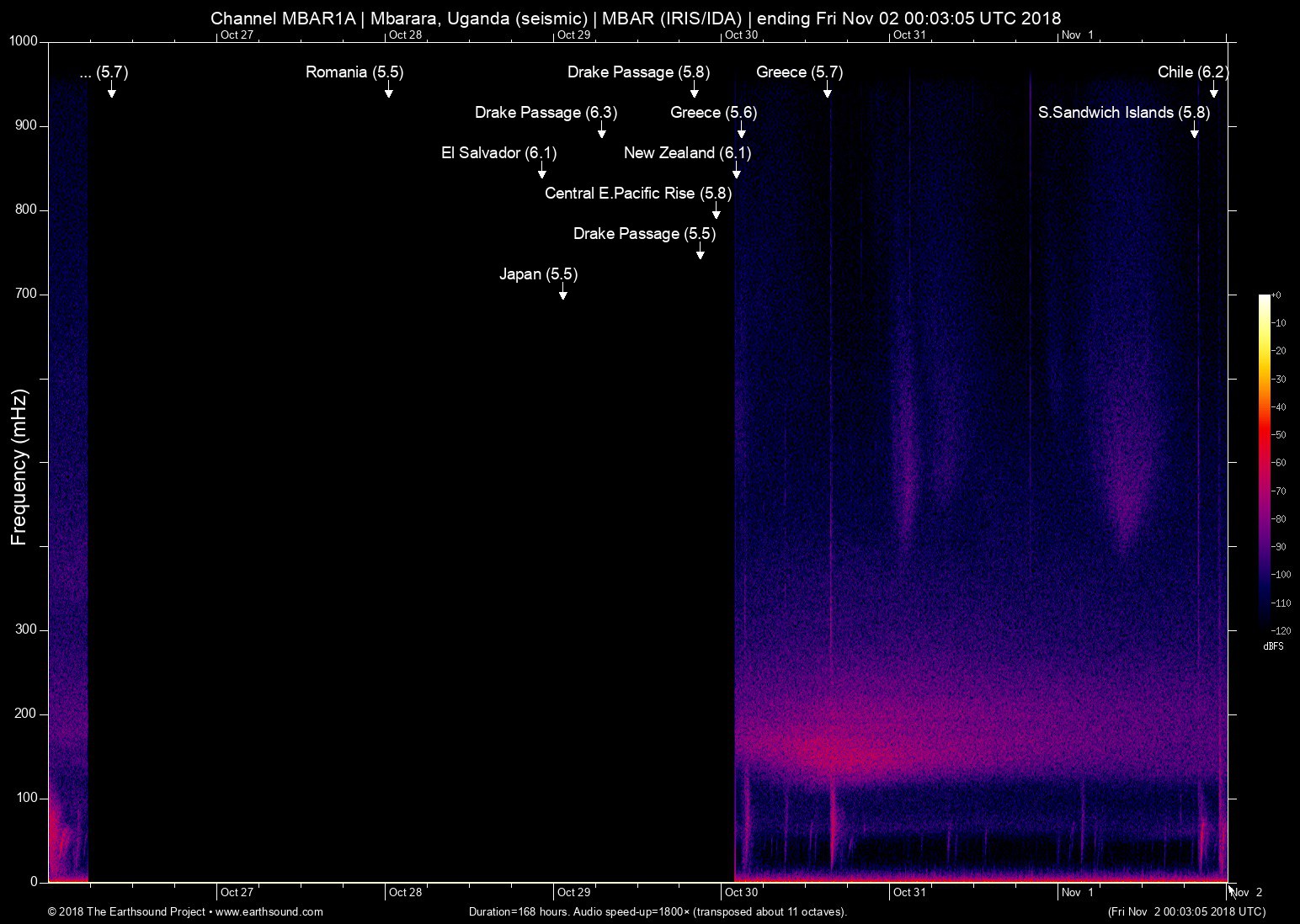
Task: Select the Oct 30 label on bottom axis
Action: coord(742,892)
